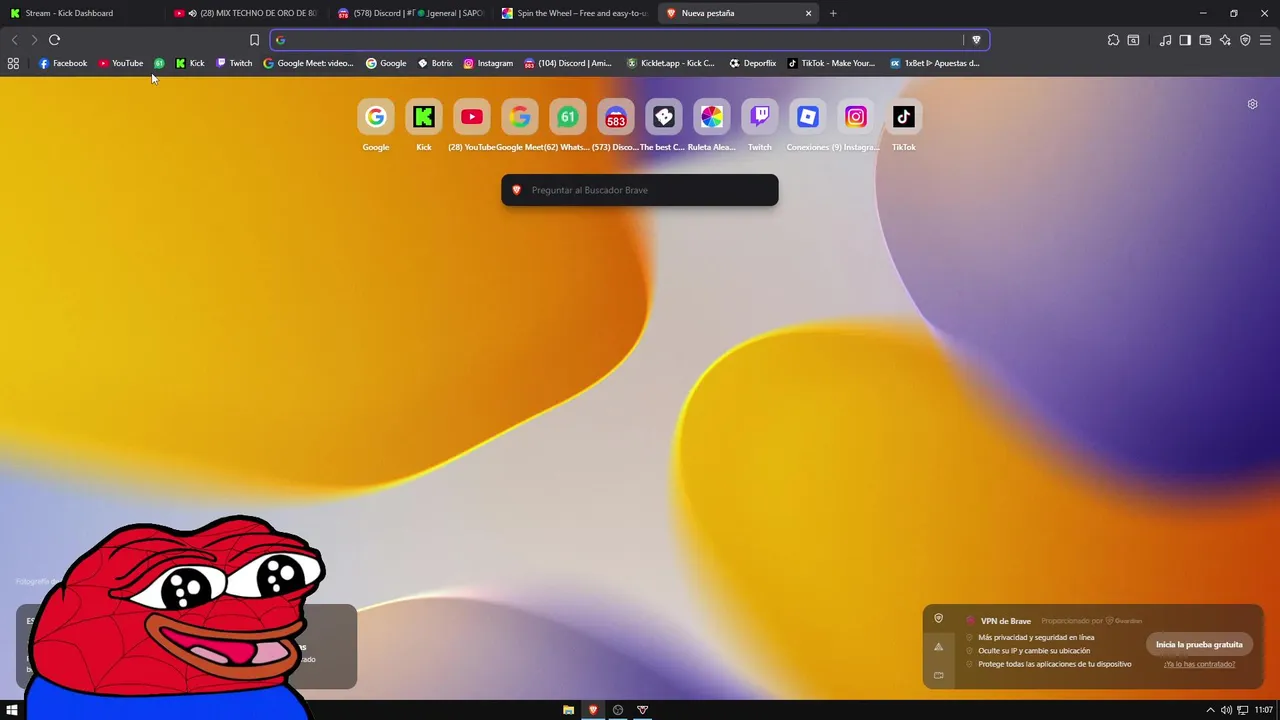Open 'The best C...' dice speed dial tile

(664, 117)
